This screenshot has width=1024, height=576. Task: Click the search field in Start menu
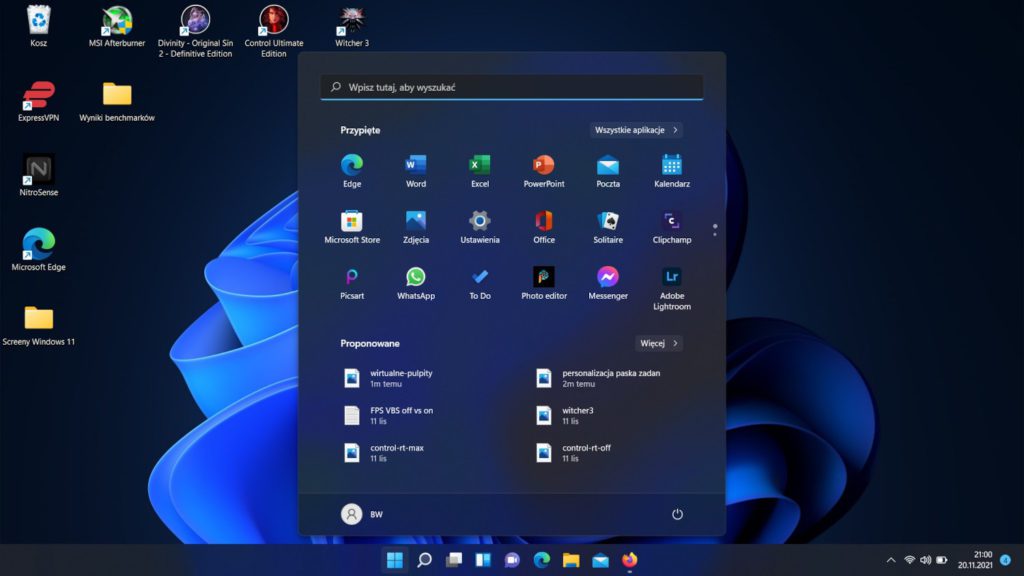click(x=512, y=87)
